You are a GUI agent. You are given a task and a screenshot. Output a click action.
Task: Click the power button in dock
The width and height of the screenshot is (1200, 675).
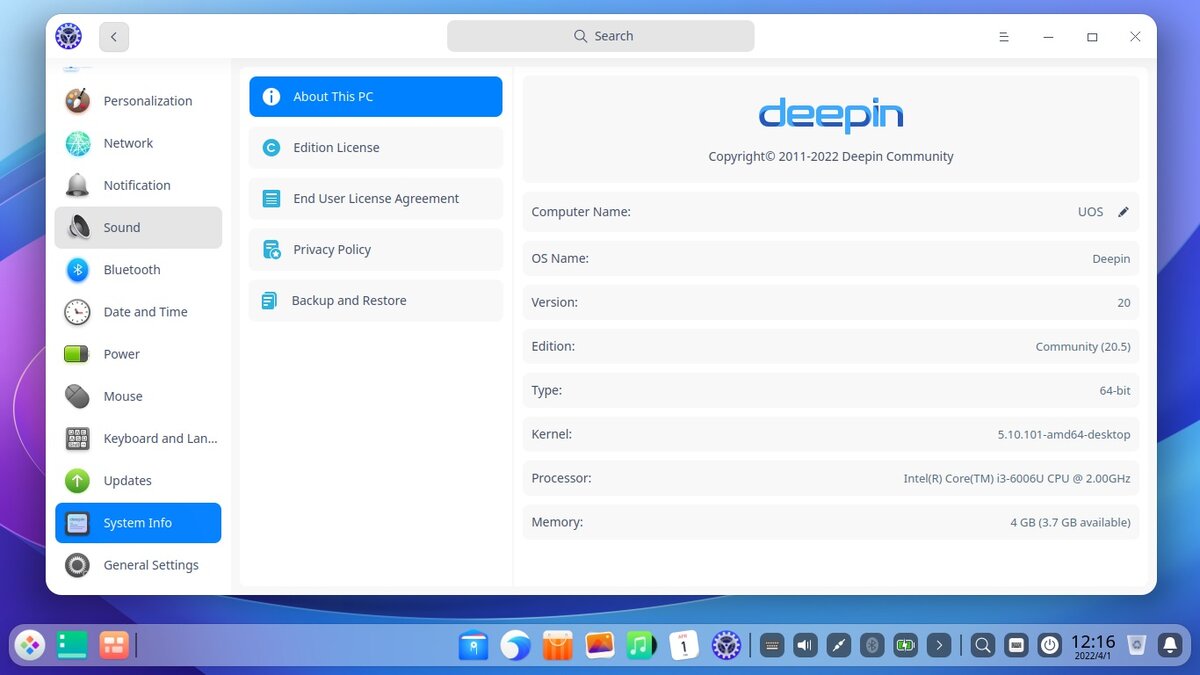[x=1049, y=646]
